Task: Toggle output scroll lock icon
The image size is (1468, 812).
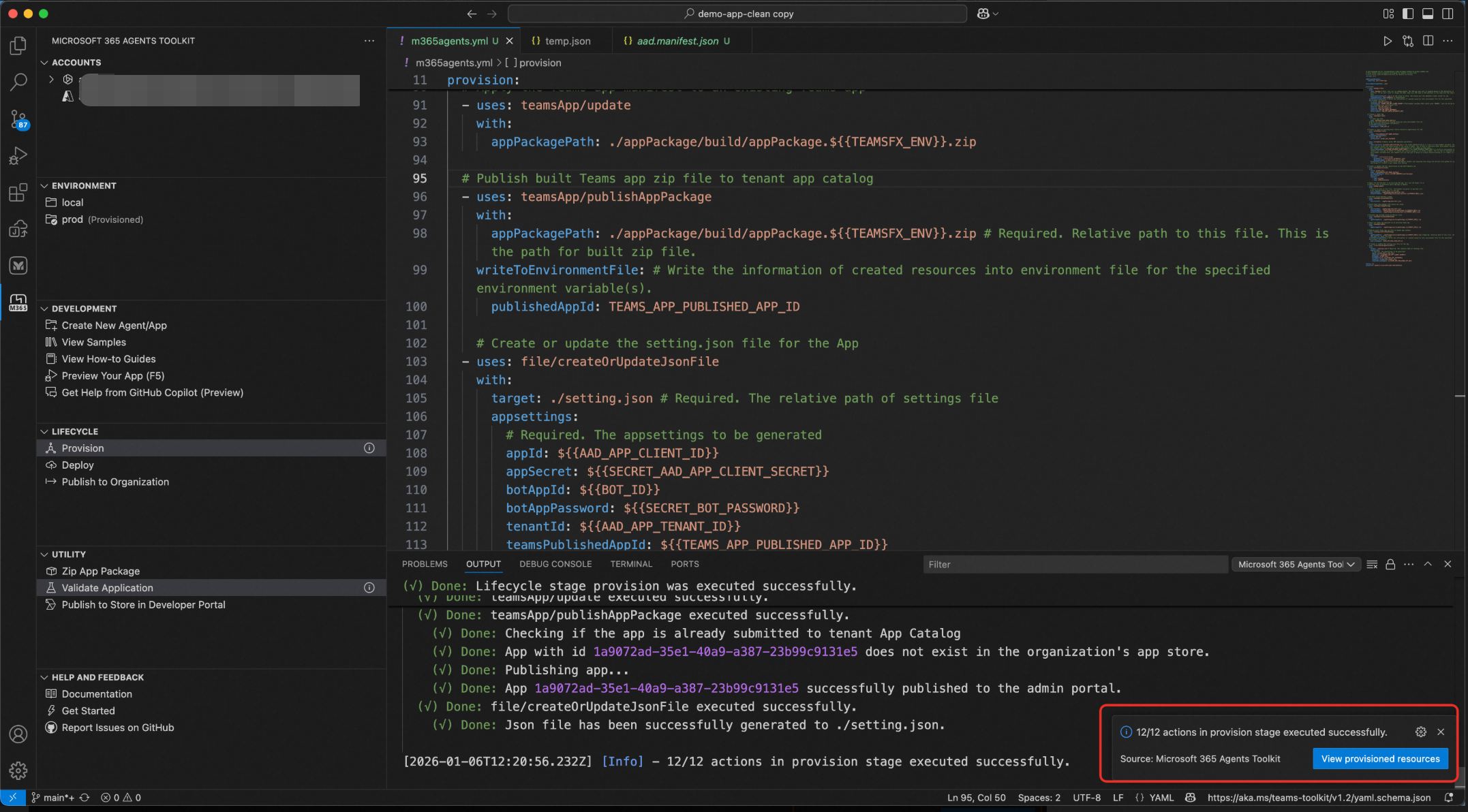Action: click(x=1390, y=564)
